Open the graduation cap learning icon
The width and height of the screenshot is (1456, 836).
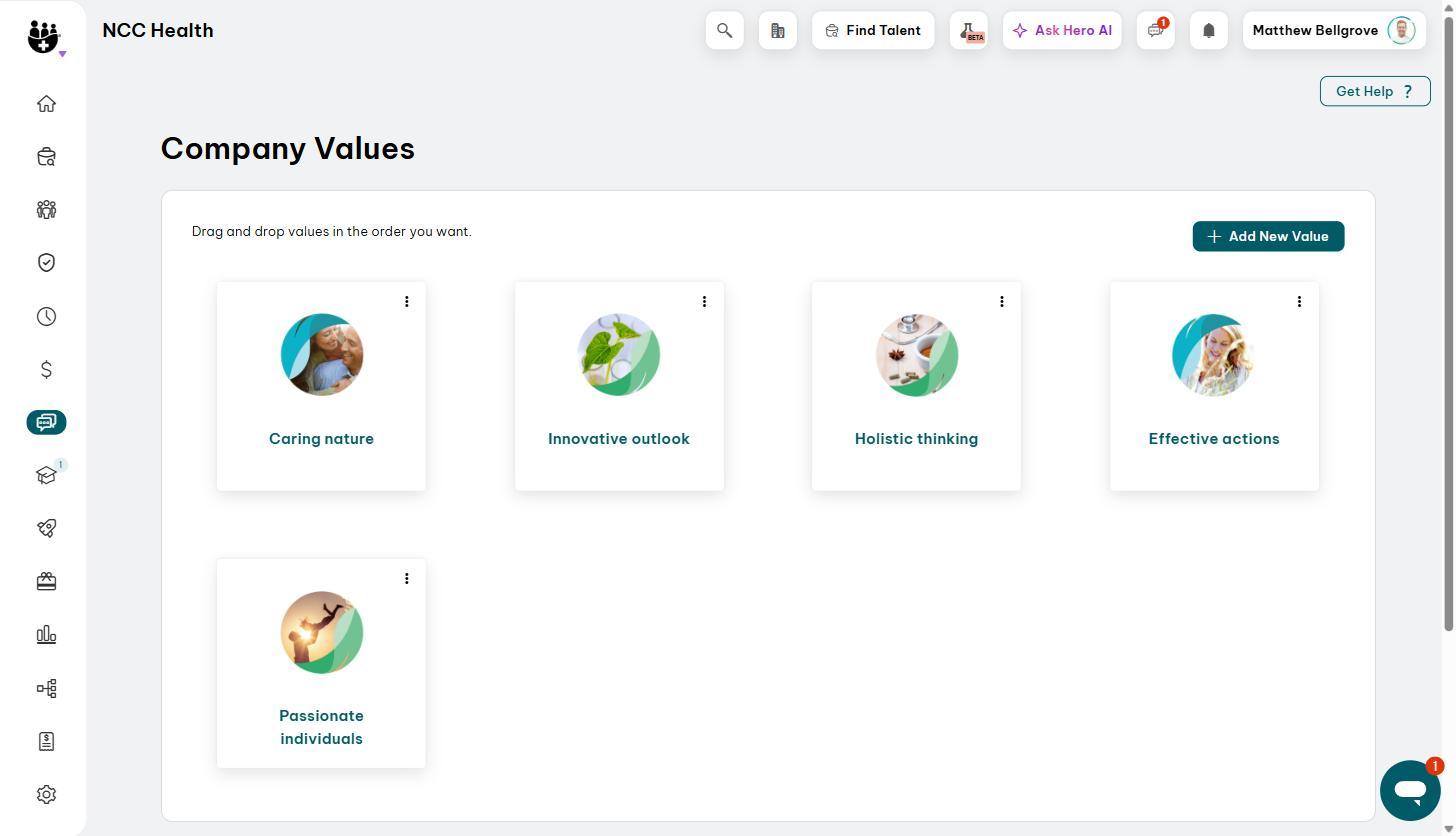(46, 476)
